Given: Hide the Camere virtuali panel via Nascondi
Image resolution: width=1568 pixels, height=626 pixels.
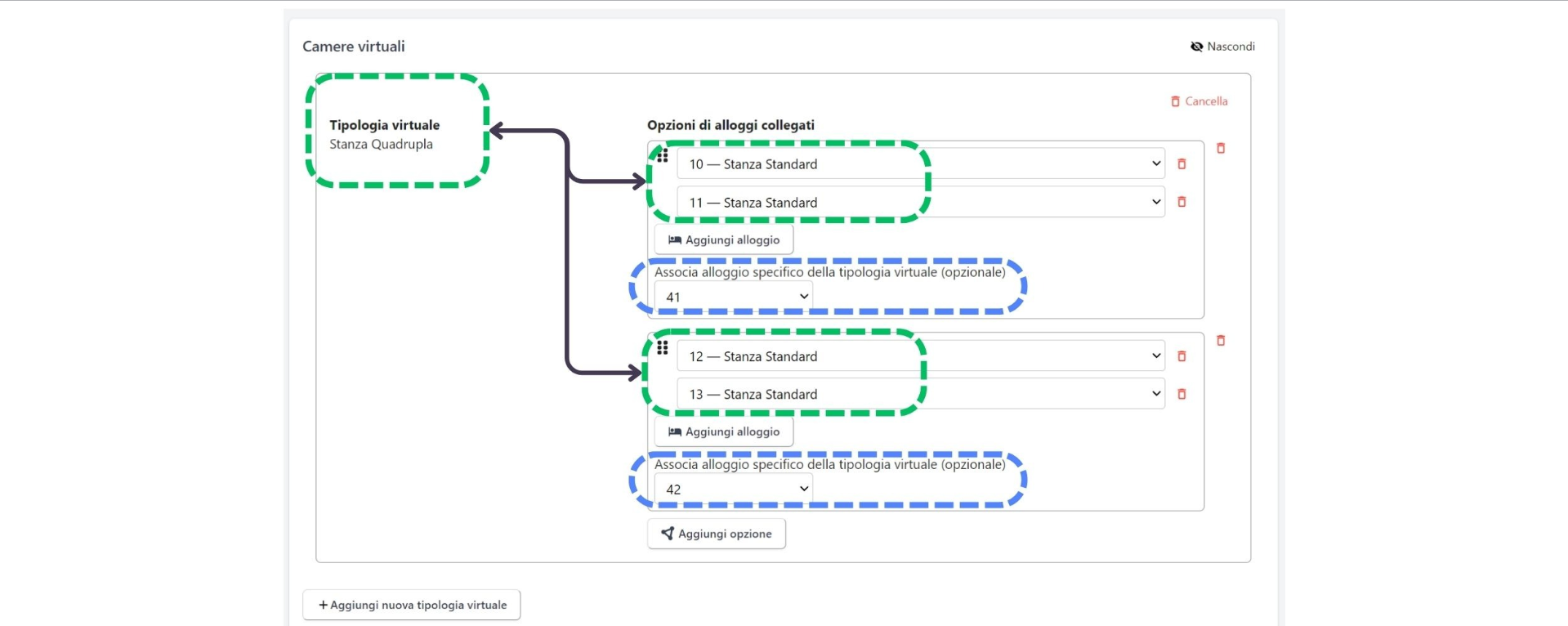Looking at the screenshot, I should coord(1222,47).
